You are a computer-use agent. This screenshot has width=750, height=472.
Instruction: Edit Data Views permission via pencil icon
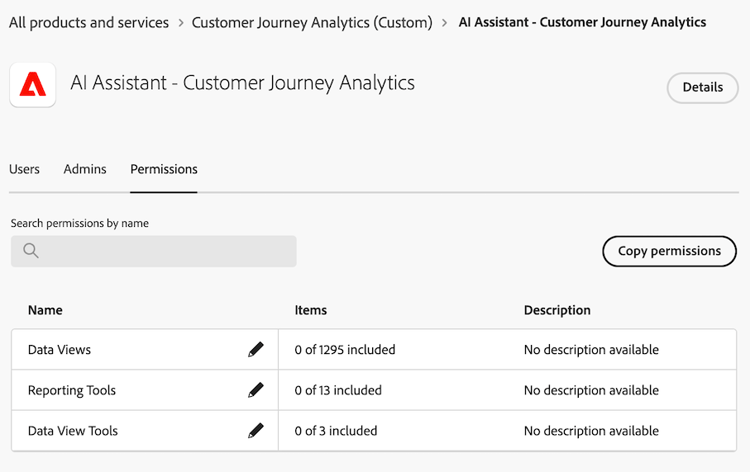click(x=256, y=350)
